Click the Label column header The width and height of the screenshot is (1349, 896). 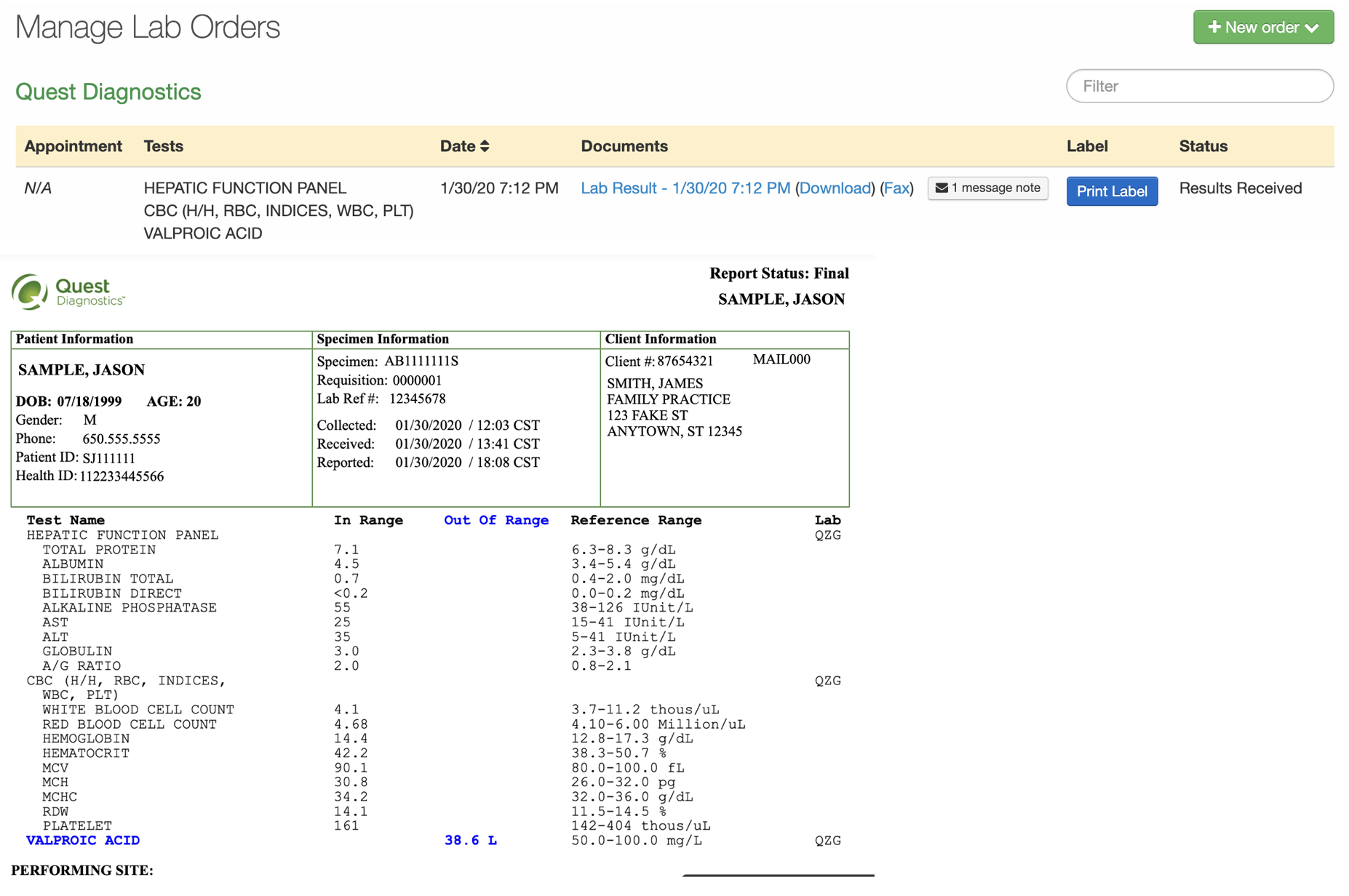(x=1087, y=146)
